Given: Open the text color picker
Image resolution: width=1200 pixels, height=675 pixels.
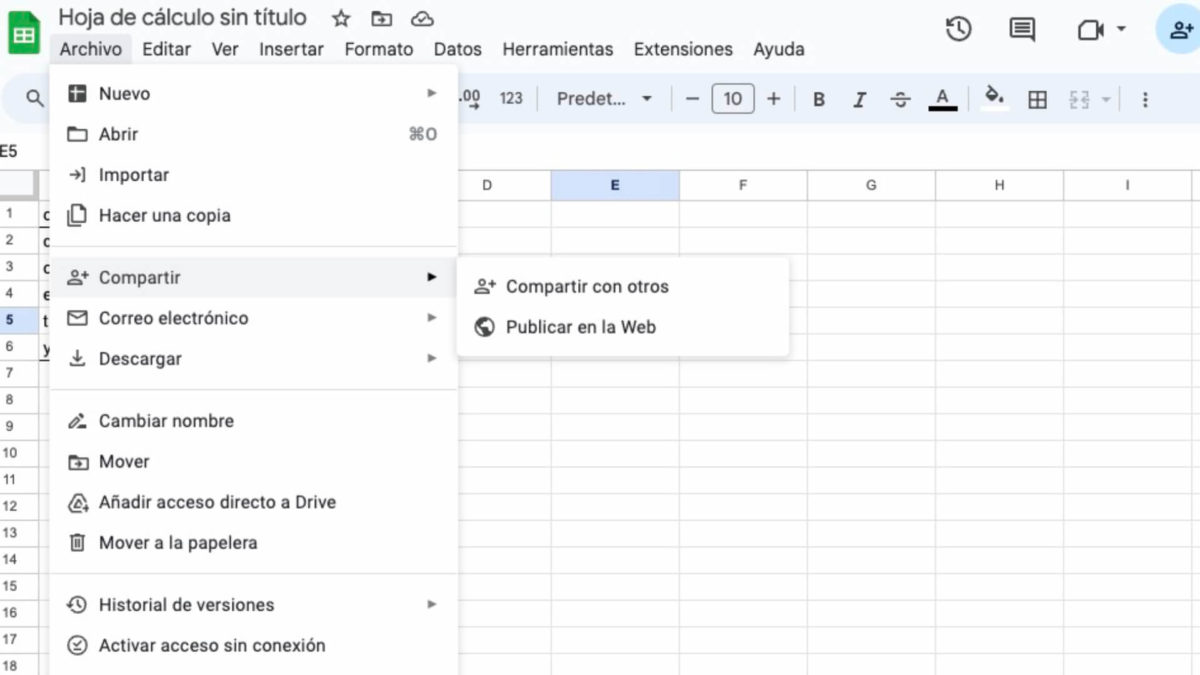Looking at the screenshot, I should coord(942,99).
